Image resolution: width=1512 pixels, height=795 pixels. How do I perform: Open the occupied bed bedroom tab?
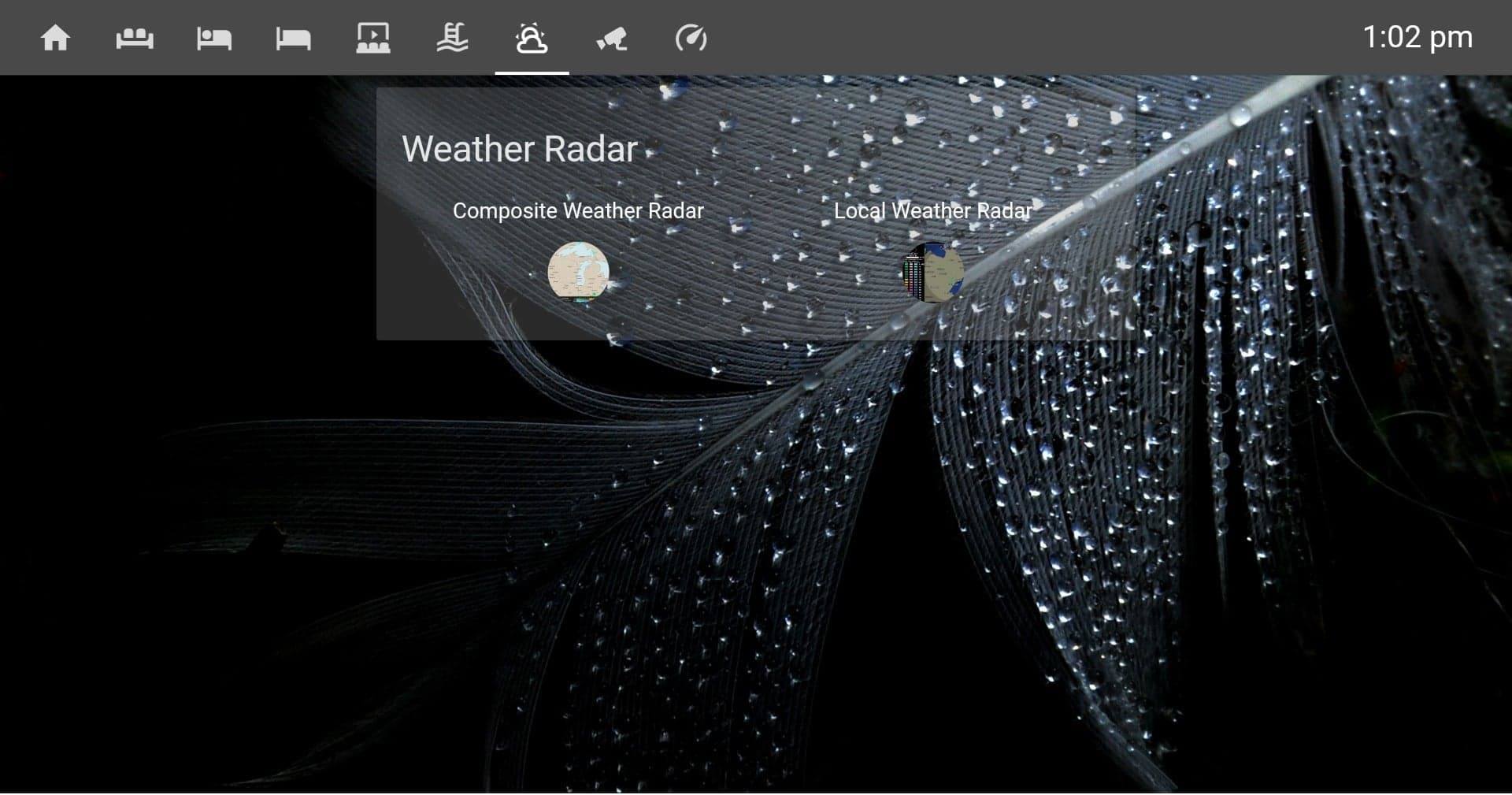pos(214,38)
